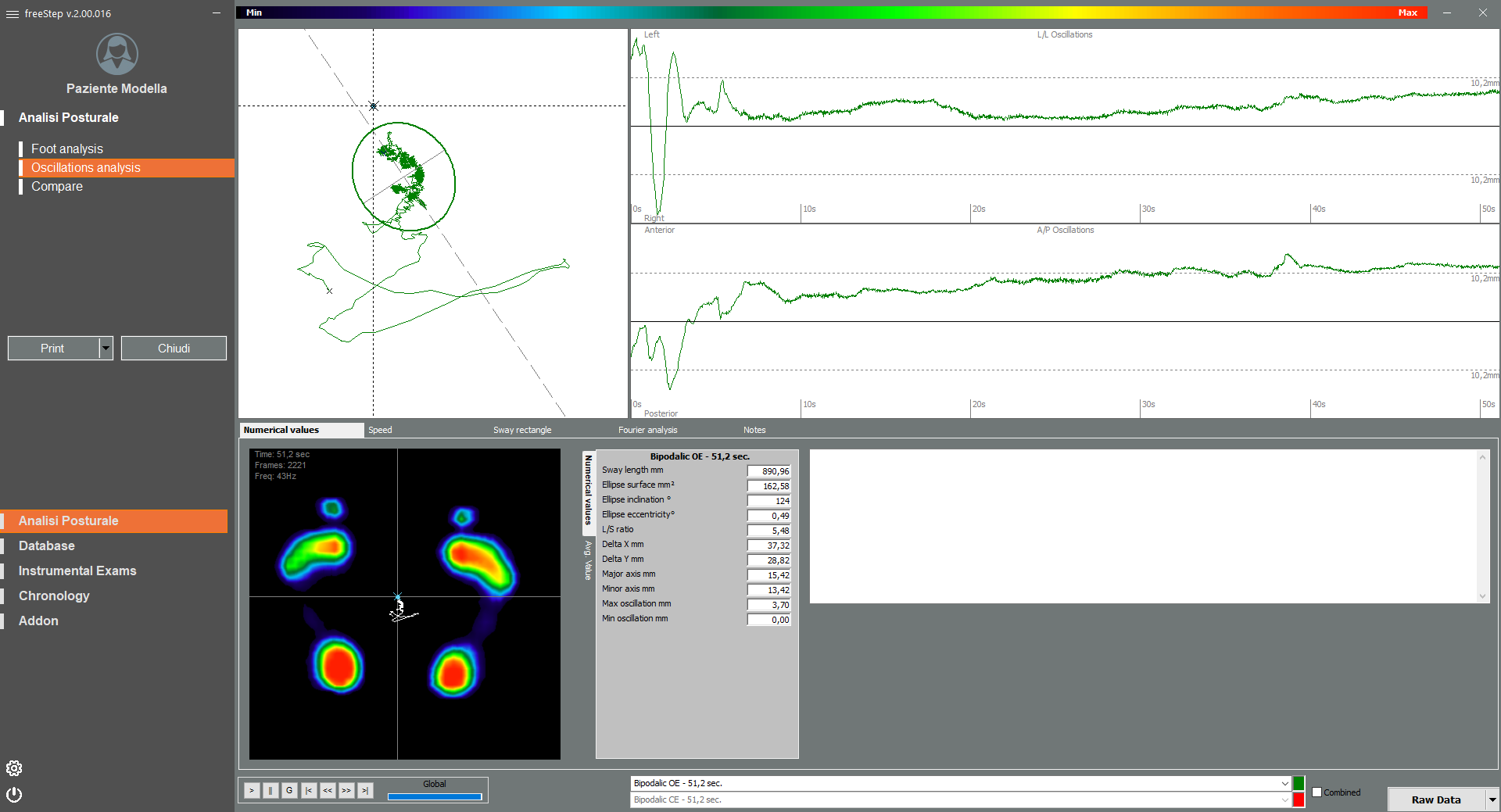
Task: Click the power icon at sidebar bottom
Action: pyautogui.click(x=14, y=795)
